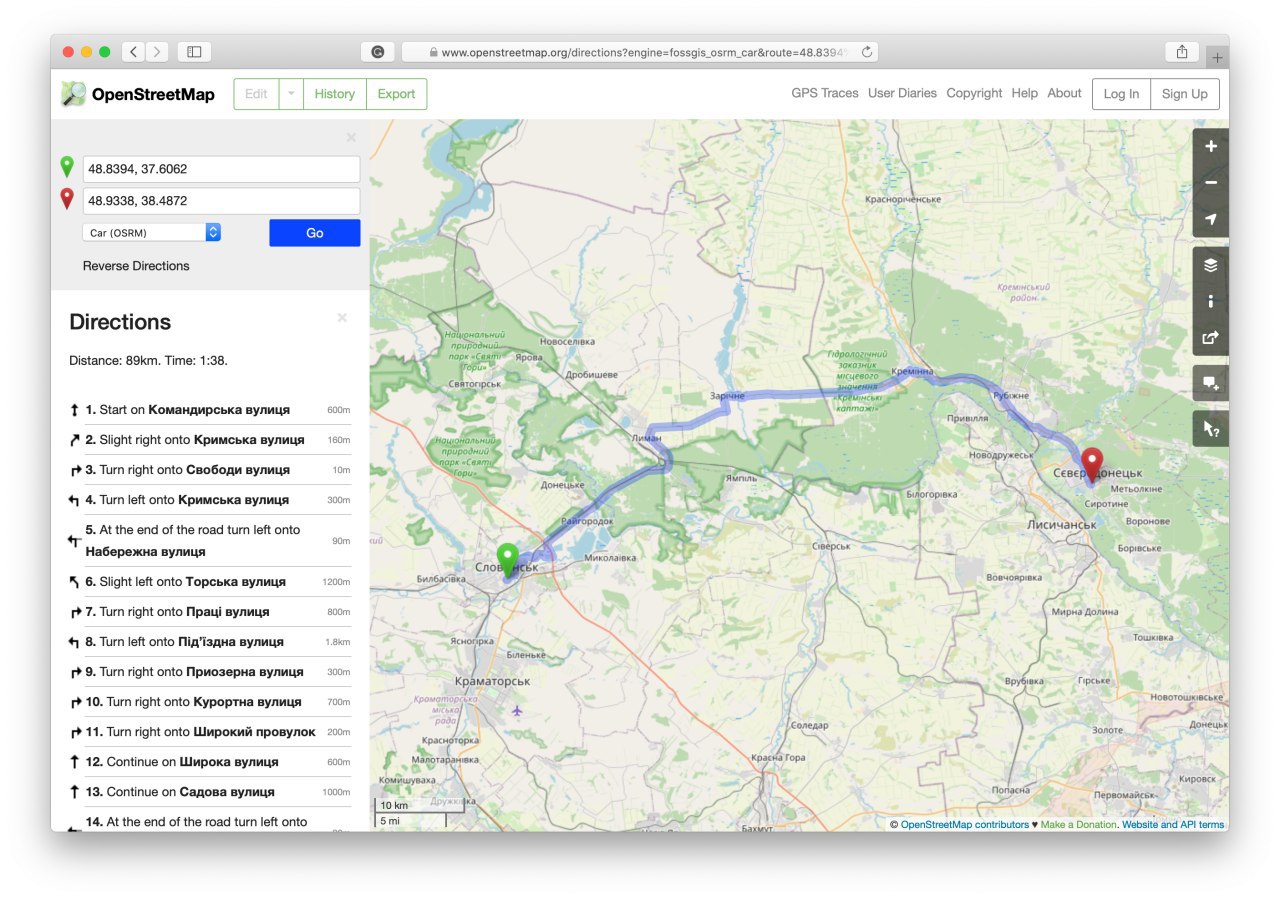Viewport: 1280px width, 899px height.
Task: Open the About page
Action: [x=1064, y=93]
